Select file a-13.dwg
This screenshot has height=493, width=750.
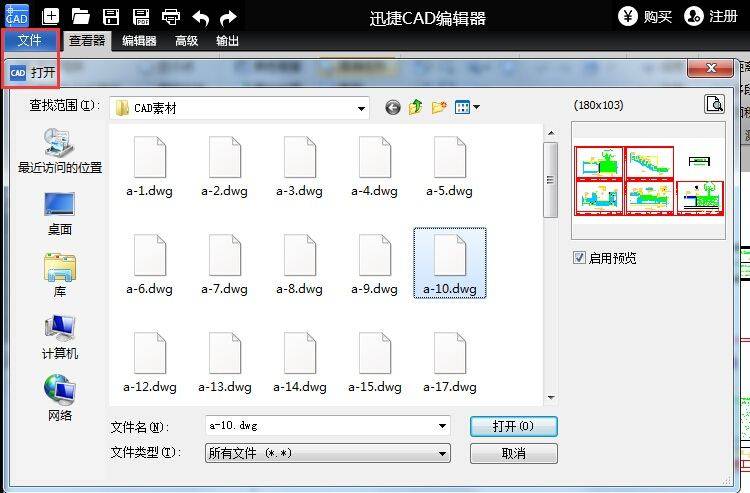pyautogui.click(x=225, y=363)
